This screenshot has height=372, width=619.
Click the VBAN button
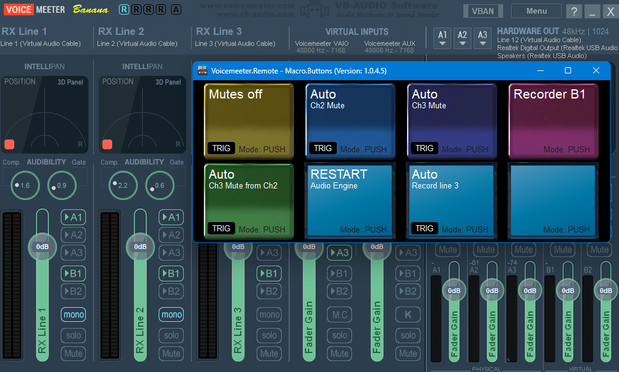(x=483, y=11)
